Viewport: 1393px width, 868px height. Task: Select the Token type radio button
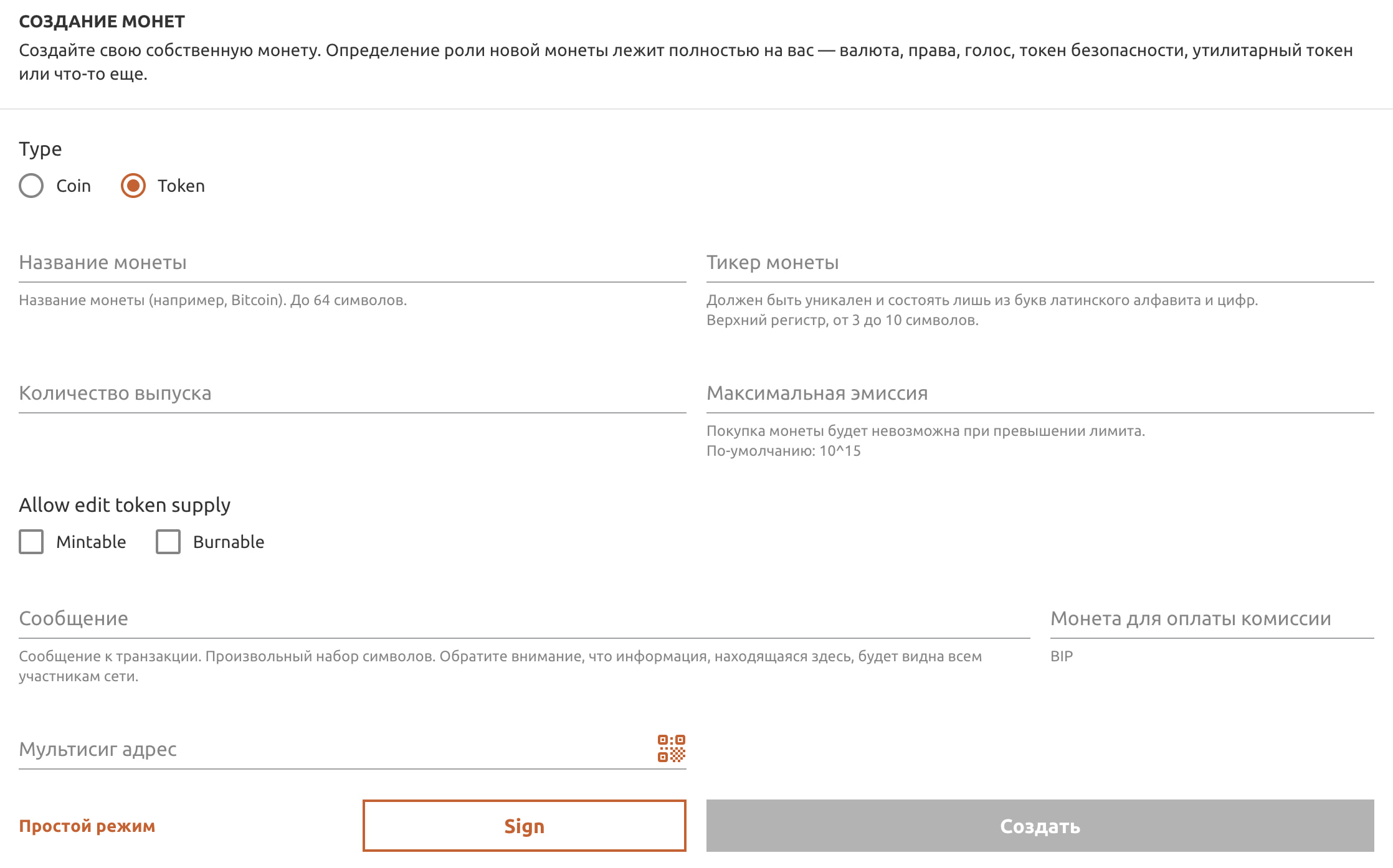(133, 186)
